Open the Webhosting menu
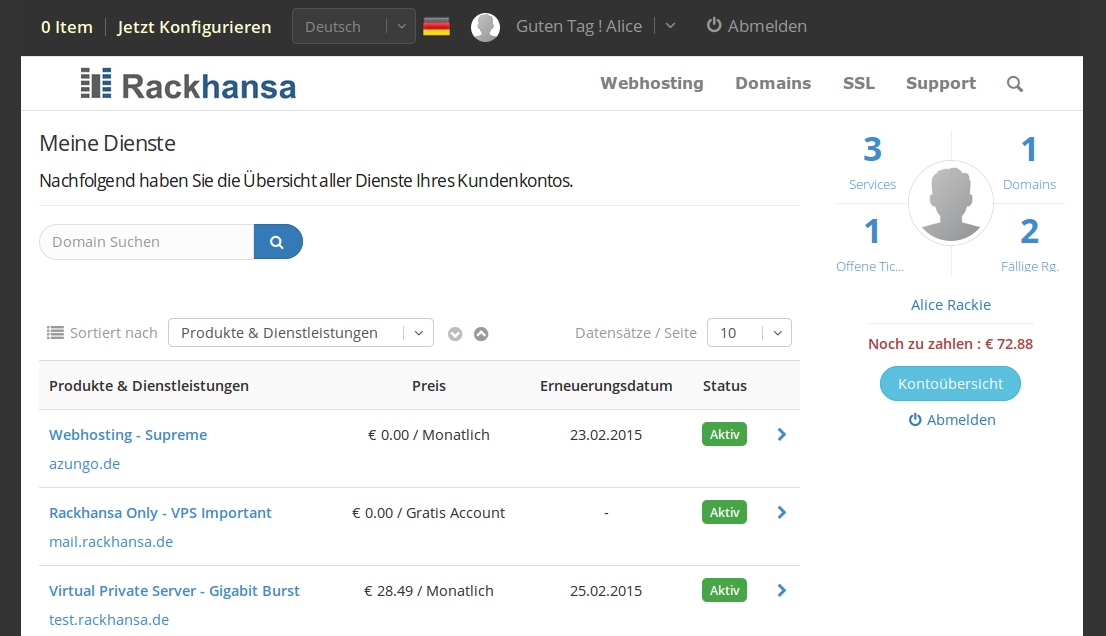This screenshot has height=636, width=1106. tap(652, 83)
